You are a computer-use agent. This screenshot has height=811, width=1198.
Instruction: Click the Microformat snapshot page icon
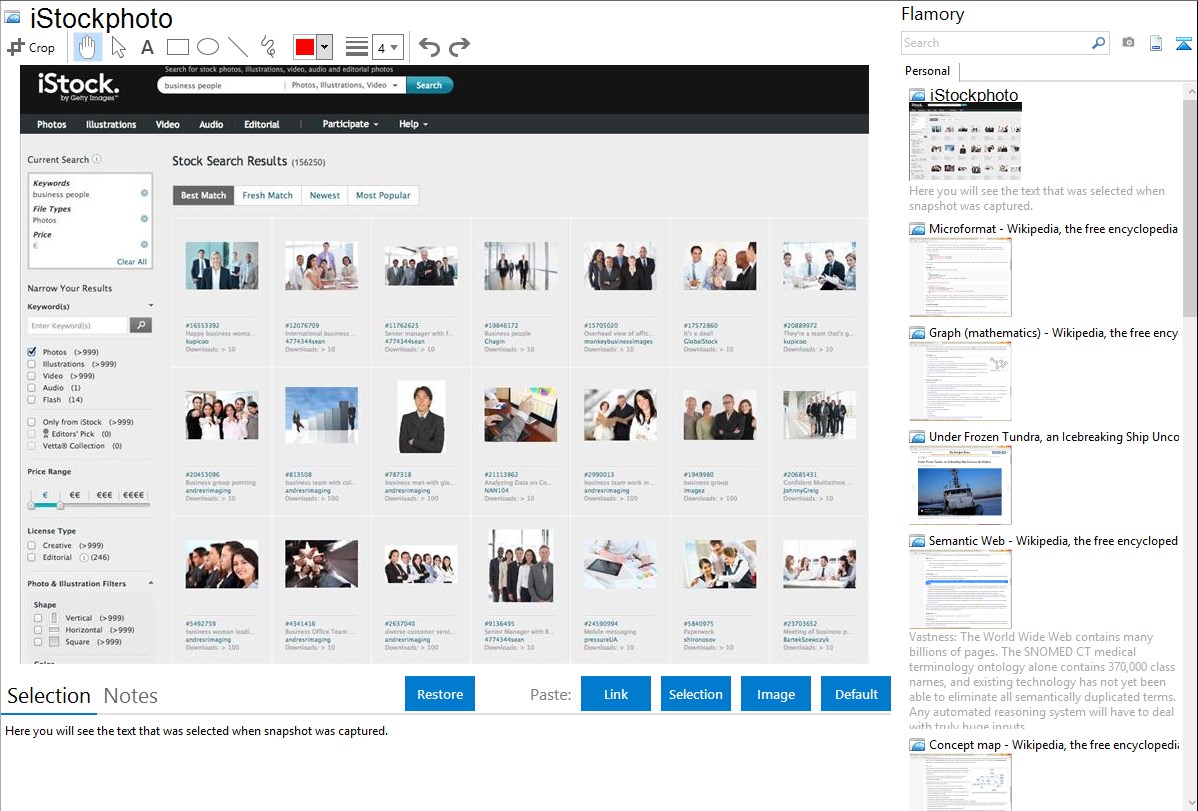tap(917, 229)
